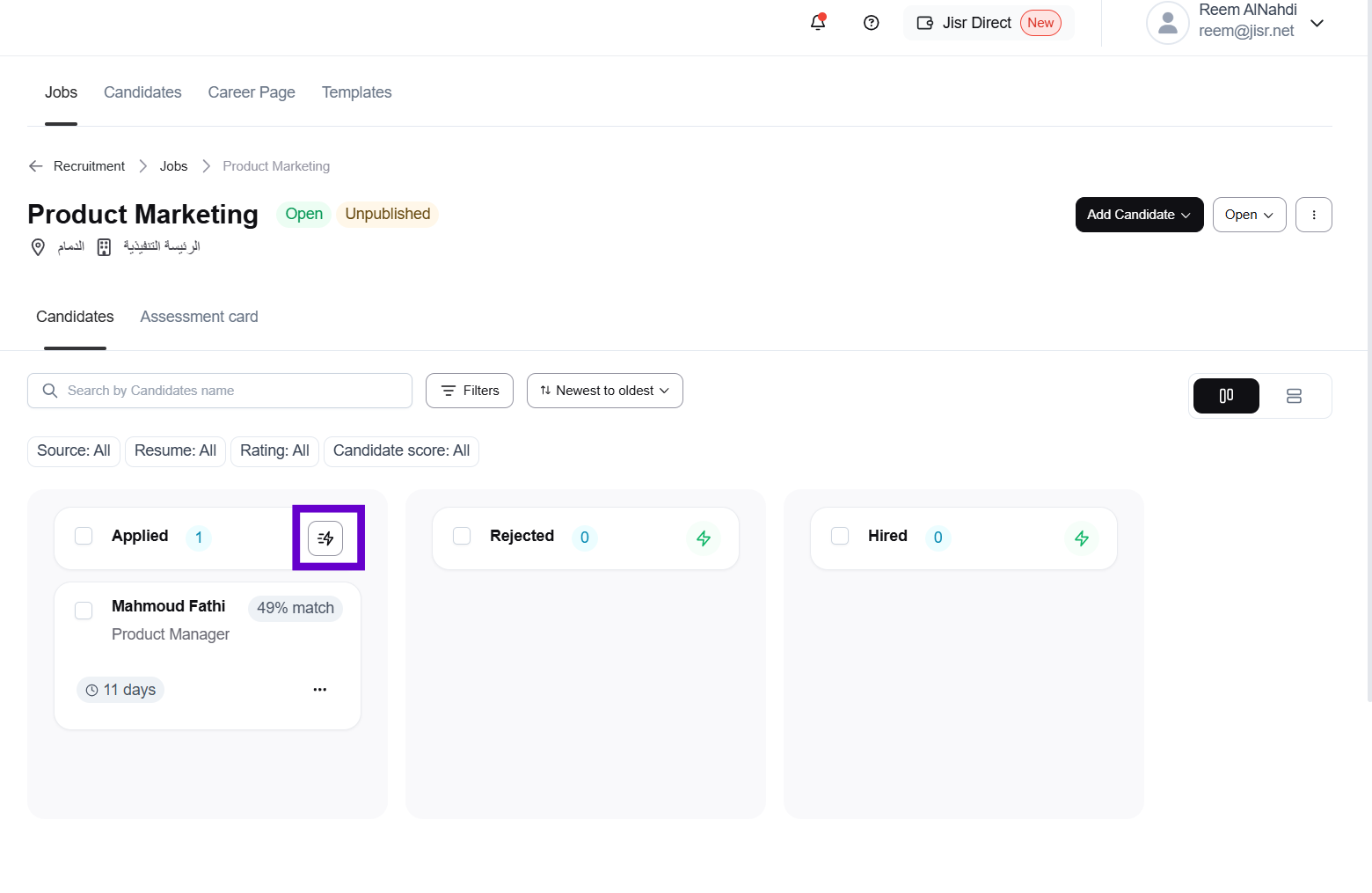Expand the Add Candidate dropdown
The width and height of the screenshot is (1372, 893).
click(x=1139, y=215)
